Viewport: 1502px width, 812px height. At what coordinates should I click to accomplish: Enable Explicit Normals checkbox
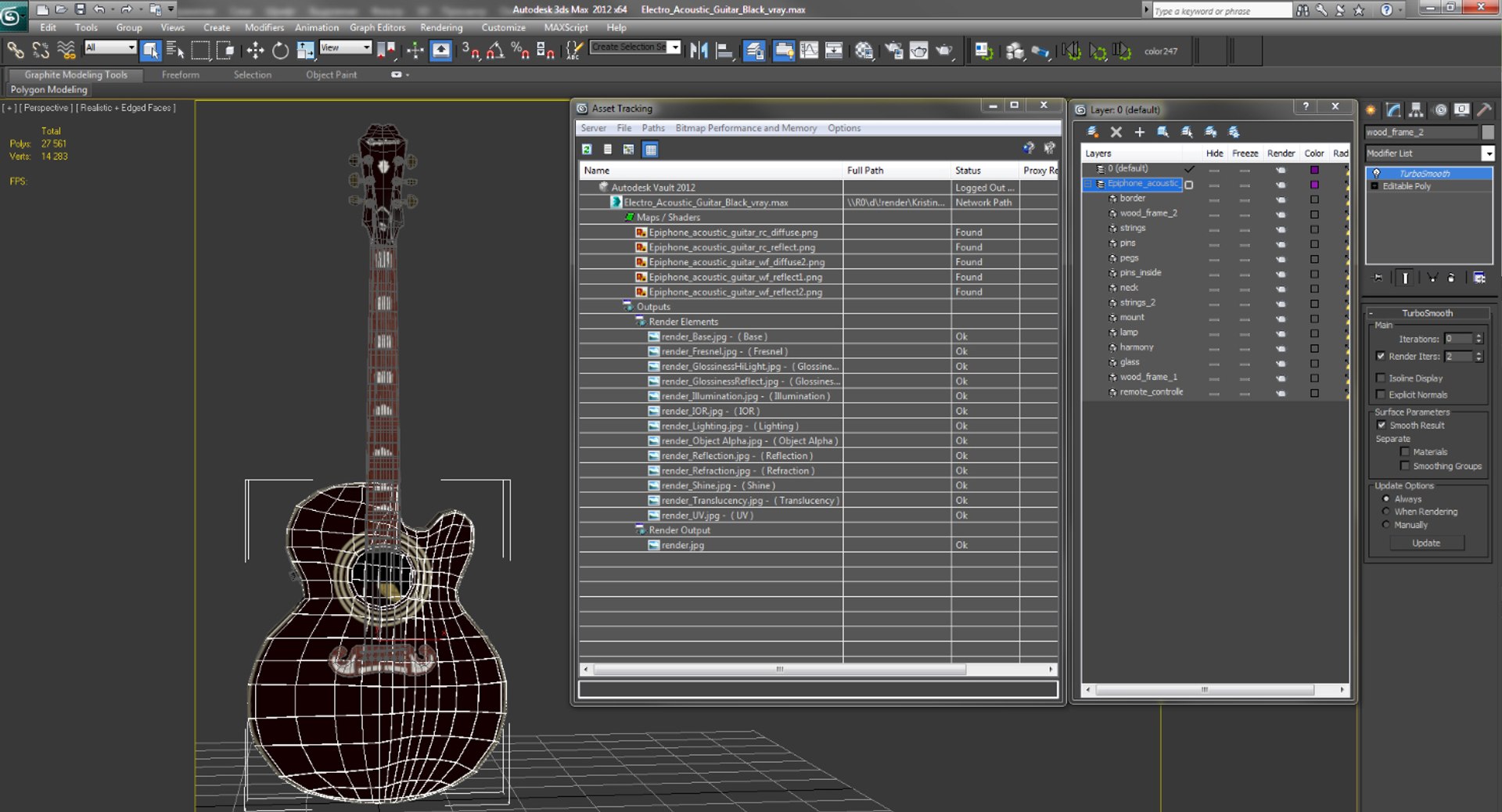1381,394
